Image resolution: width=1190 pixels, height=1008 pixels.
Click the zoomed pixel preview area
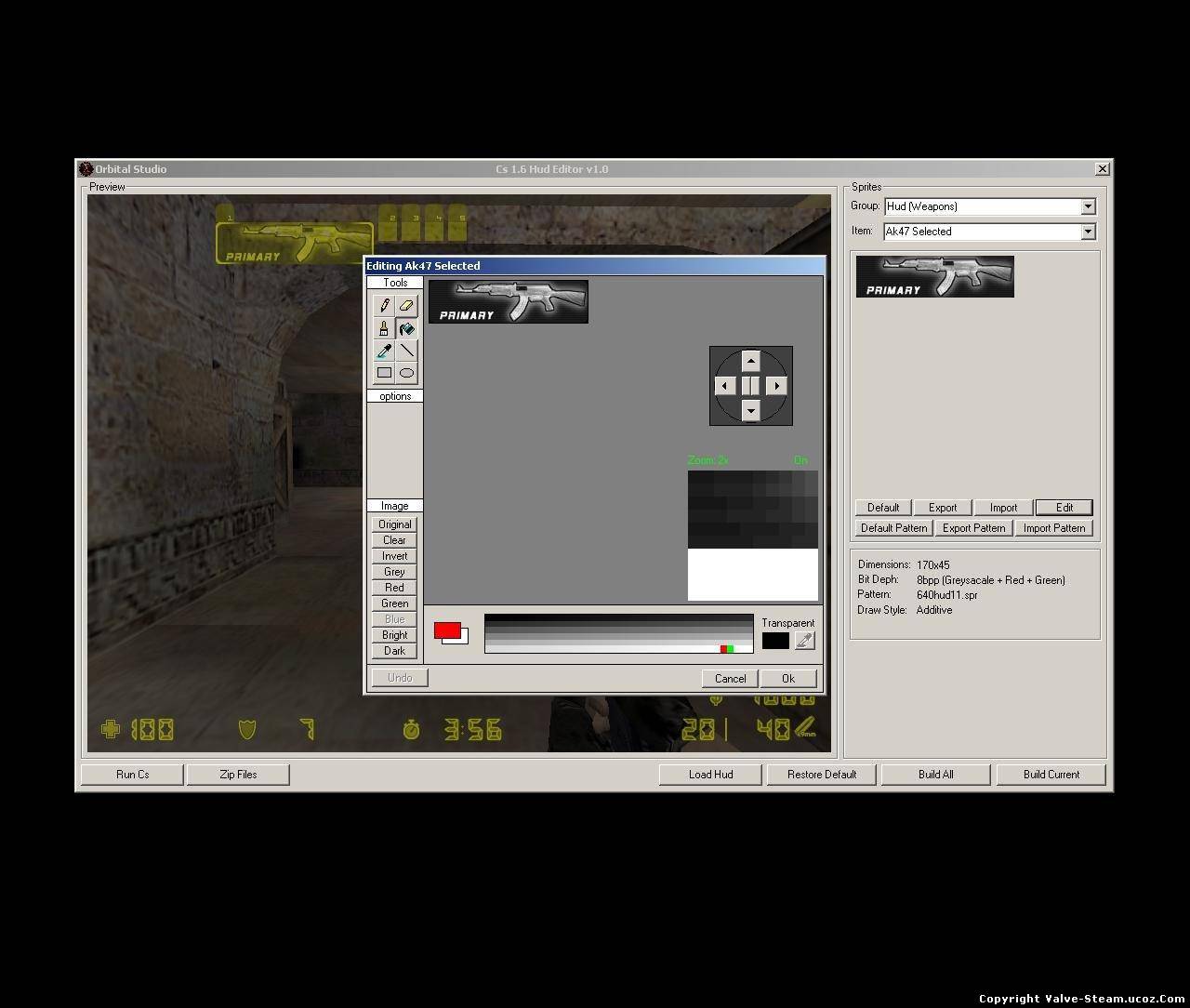pos(753,536)
